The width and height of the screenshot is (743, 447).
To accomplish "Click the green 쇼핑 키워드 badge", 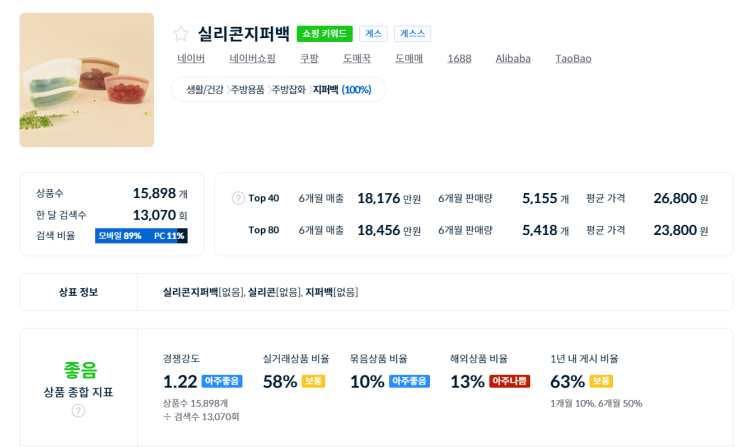I will coord(324,34).
